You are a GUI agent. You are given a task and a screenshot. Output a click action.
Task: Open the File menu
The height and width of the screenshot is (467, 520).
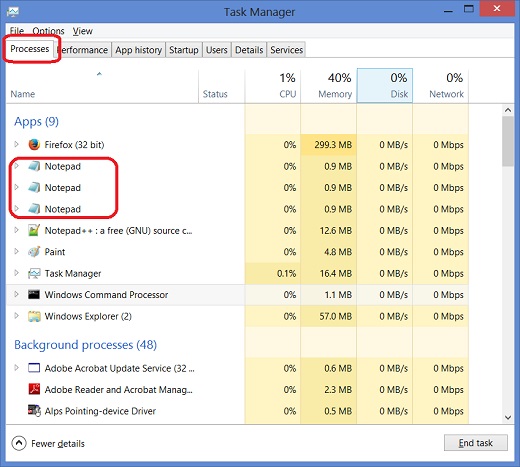[17, 31]
